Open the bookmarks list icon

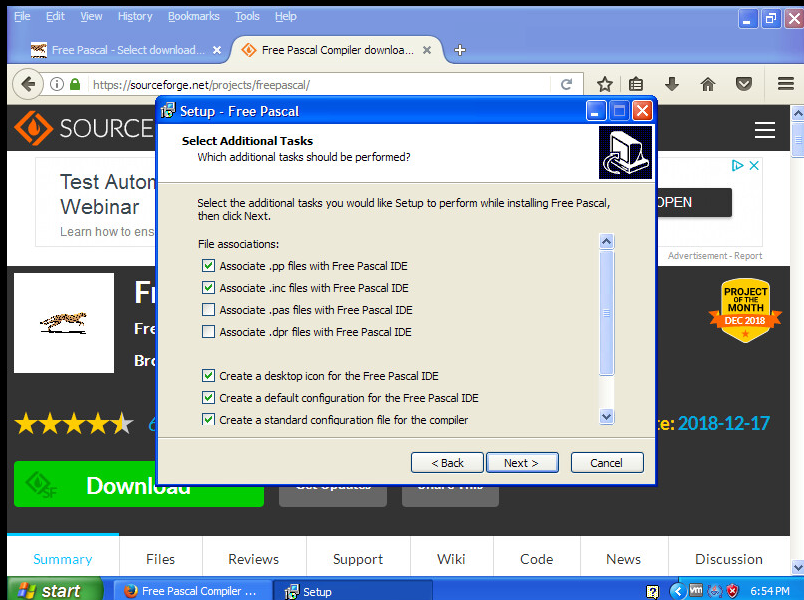click(x=636, y=84)
